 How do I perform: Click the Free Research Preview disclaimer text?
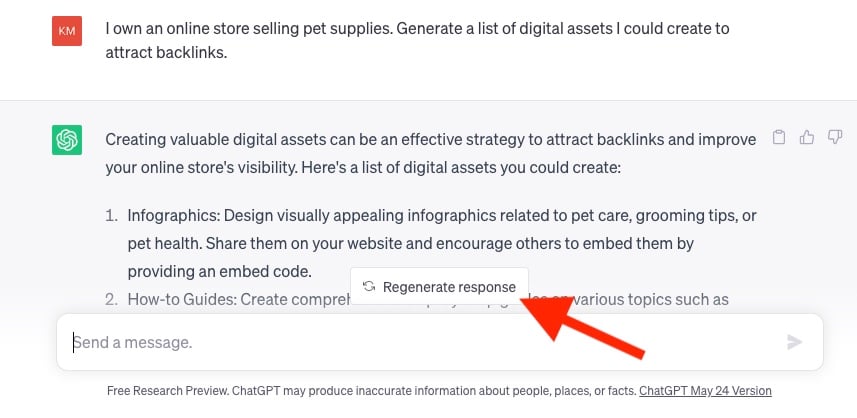[371, 391]
